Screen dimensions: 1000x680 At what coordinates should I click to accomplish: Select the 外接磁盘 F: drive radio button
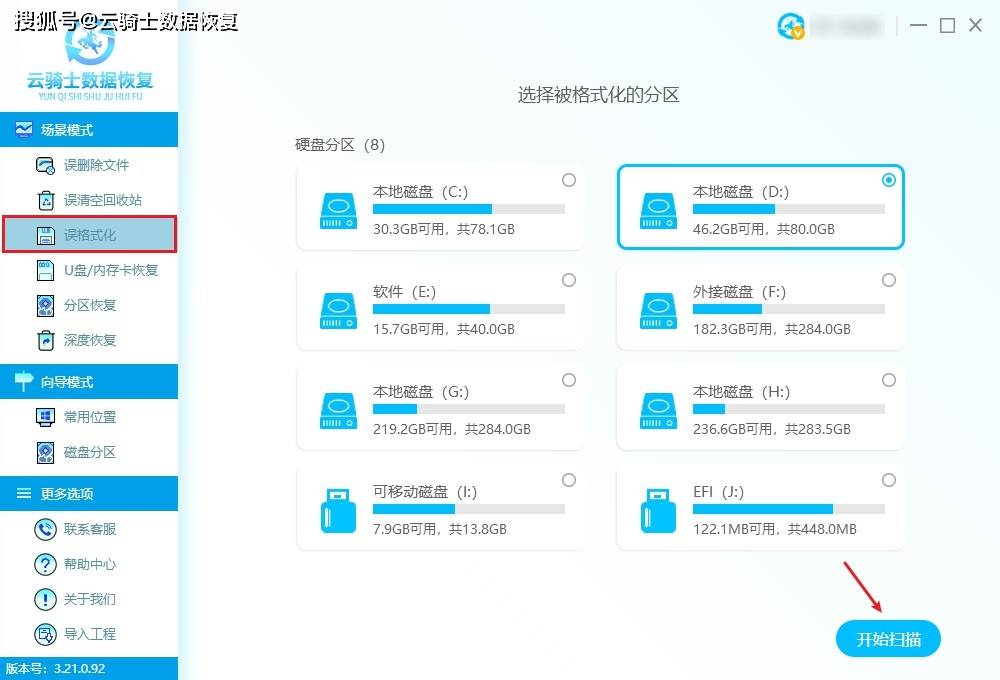tap(889, 280)
